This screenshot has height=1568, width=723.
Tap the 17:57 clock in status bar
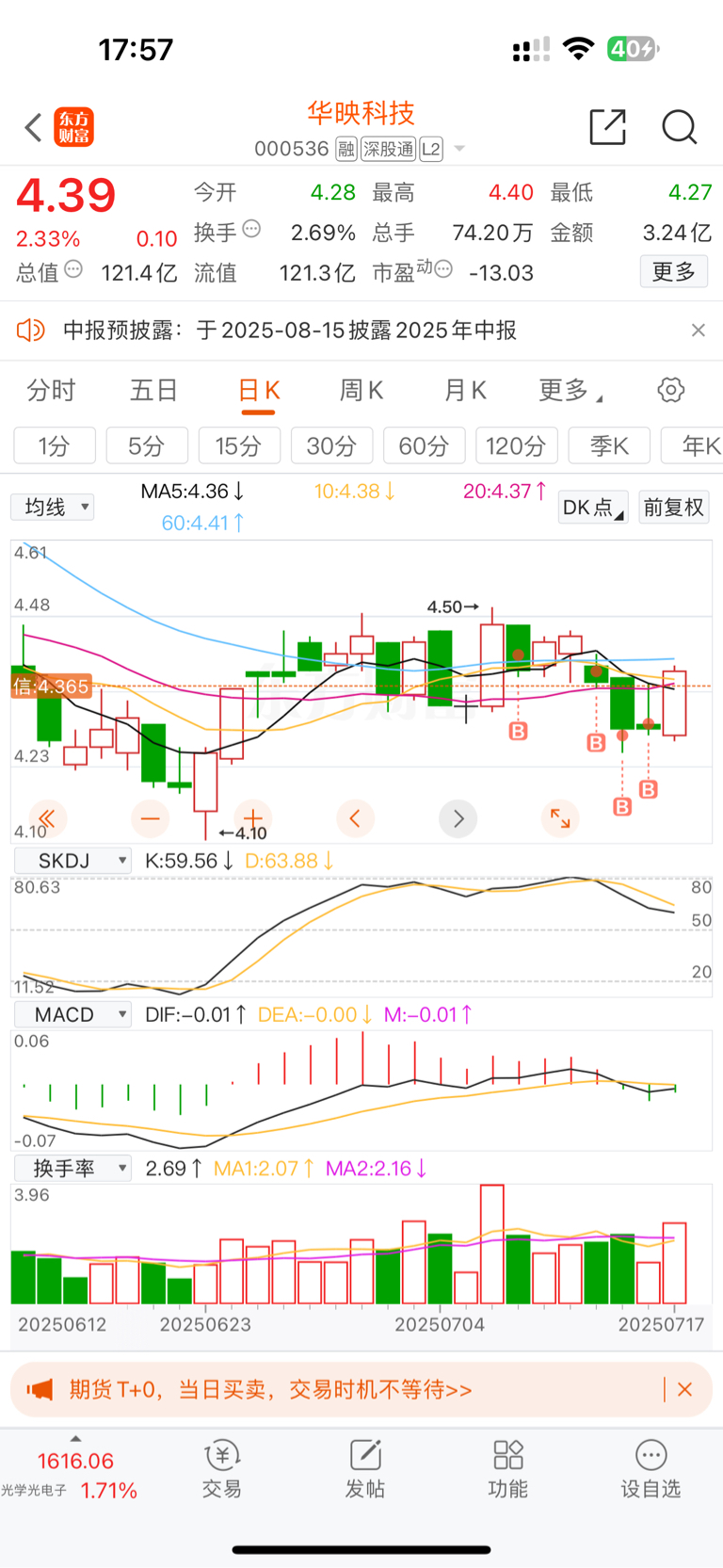click(137, 50)
